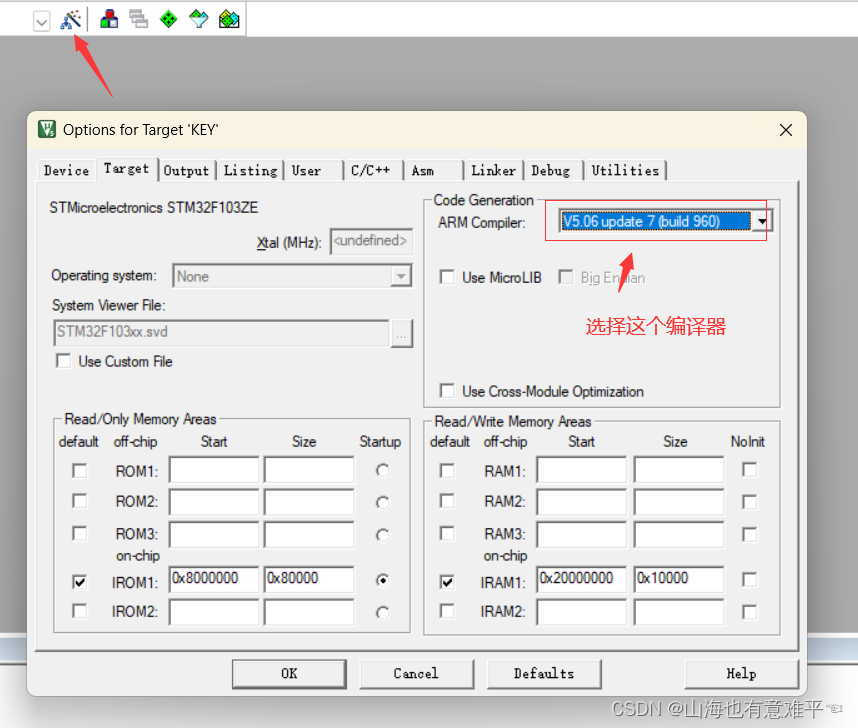Enable NoInit for RAM3

click(750, 534)
